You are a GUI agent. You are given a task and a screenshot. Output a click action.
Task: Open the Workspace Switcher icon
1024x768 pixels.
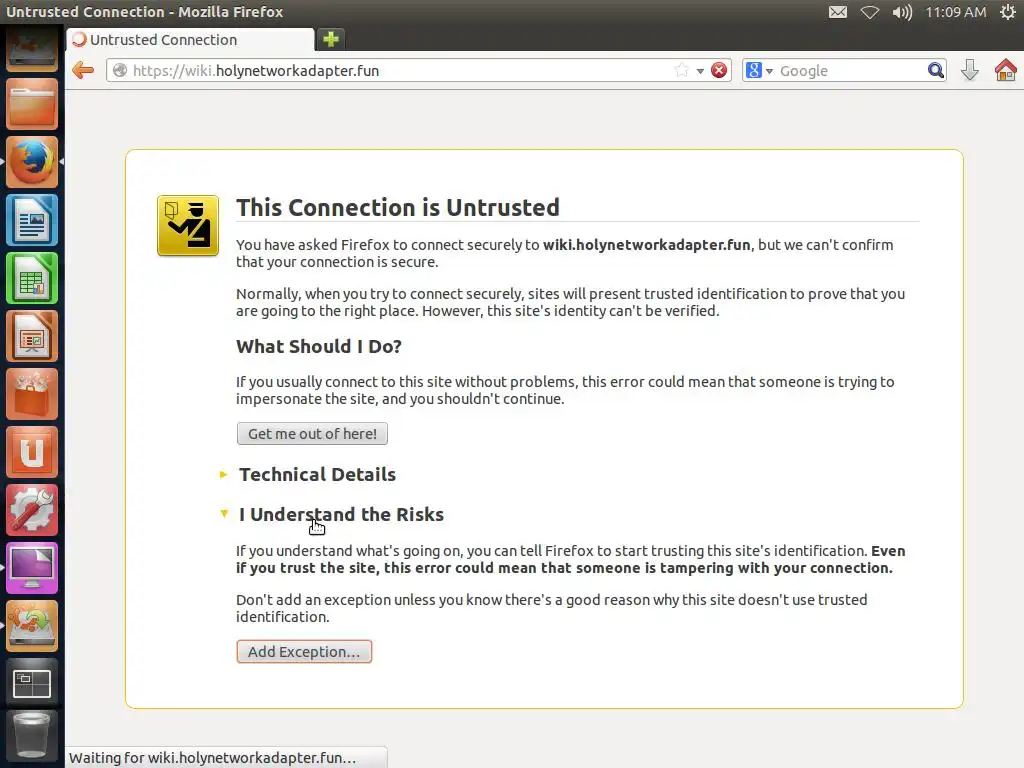[32, 684]
